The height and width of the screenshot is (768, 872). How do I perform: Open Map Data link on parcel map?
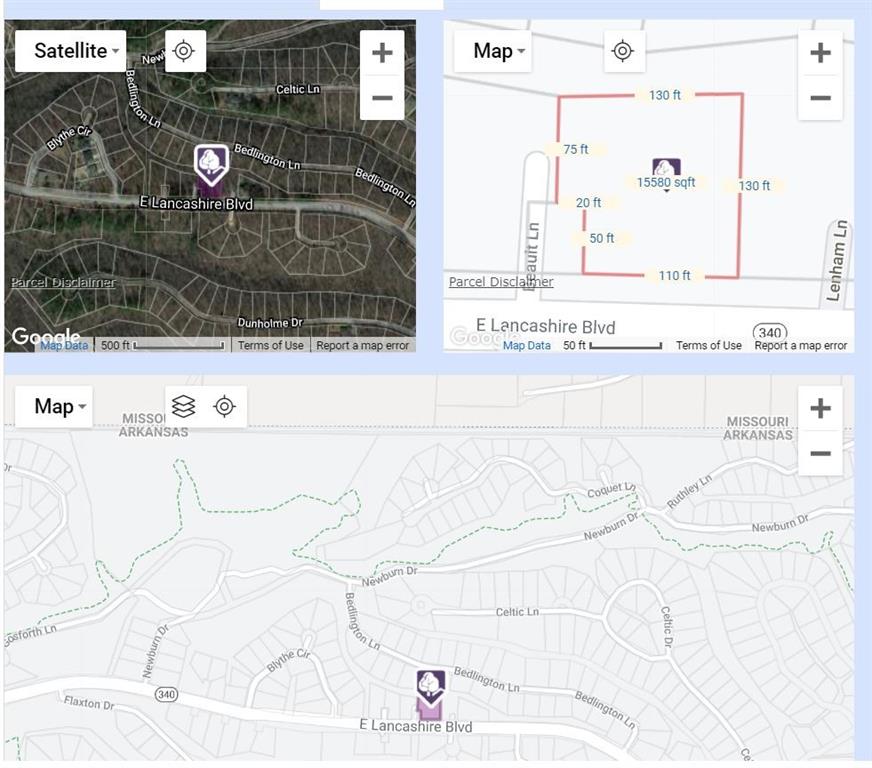click(527, 345)
